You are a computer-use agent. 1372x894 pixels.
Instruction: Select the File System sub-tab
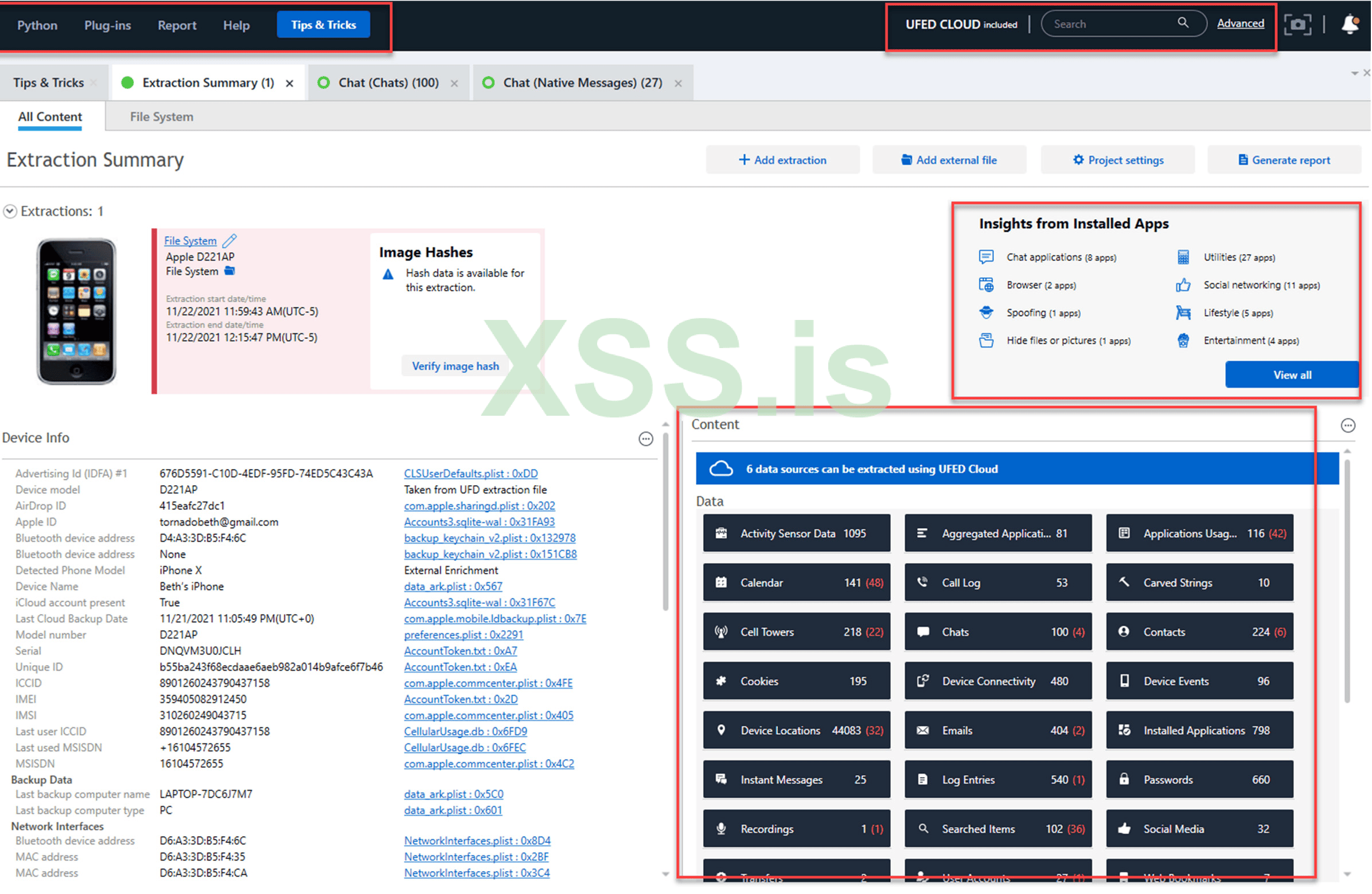(161, 117)
